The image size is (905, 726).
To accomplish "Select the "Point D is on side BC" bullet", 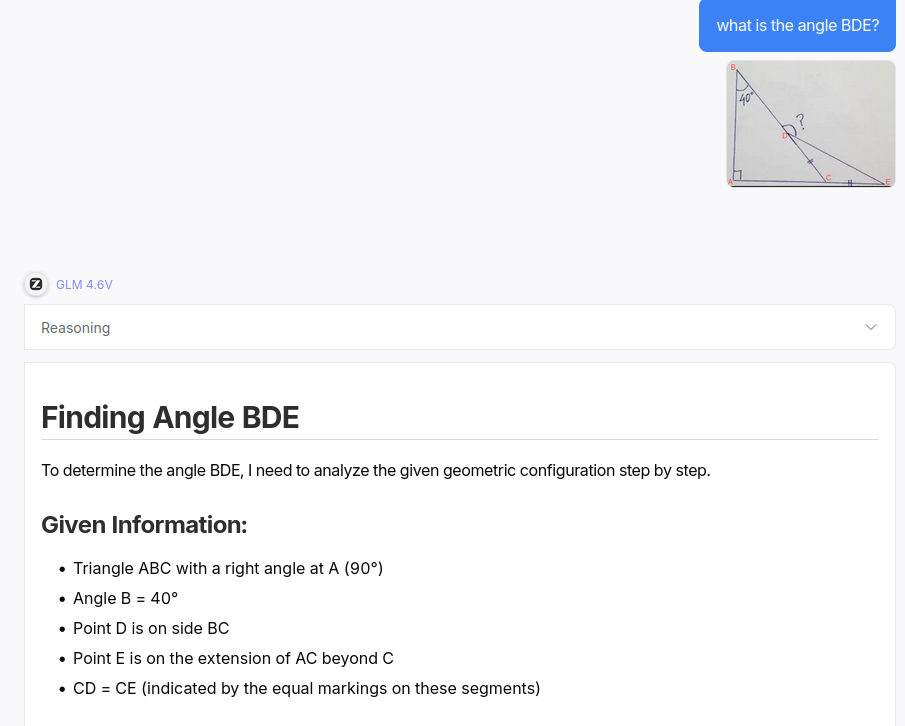I will click(151, 629).
